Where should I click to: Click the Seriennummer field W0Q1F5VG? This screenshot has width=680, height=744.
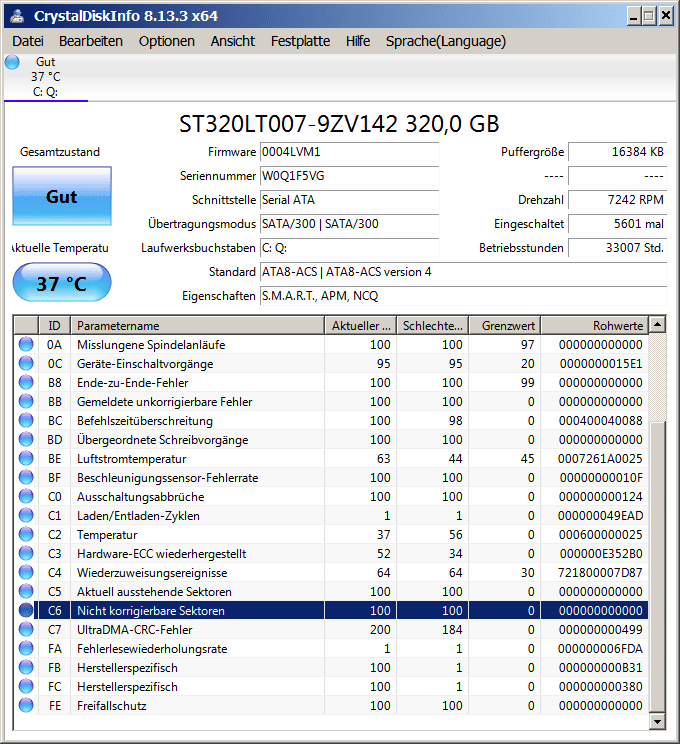tap(349, 176)
